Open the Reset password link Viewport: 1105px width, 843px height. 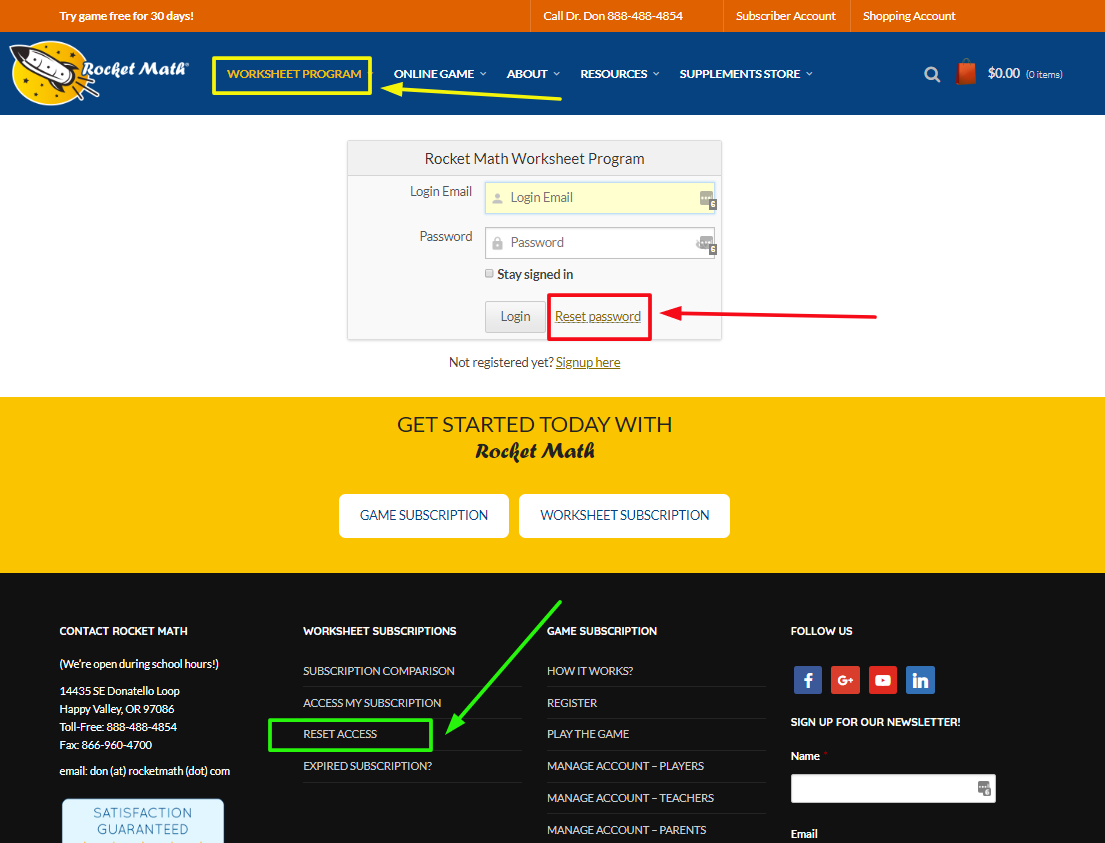coord(598,316)
